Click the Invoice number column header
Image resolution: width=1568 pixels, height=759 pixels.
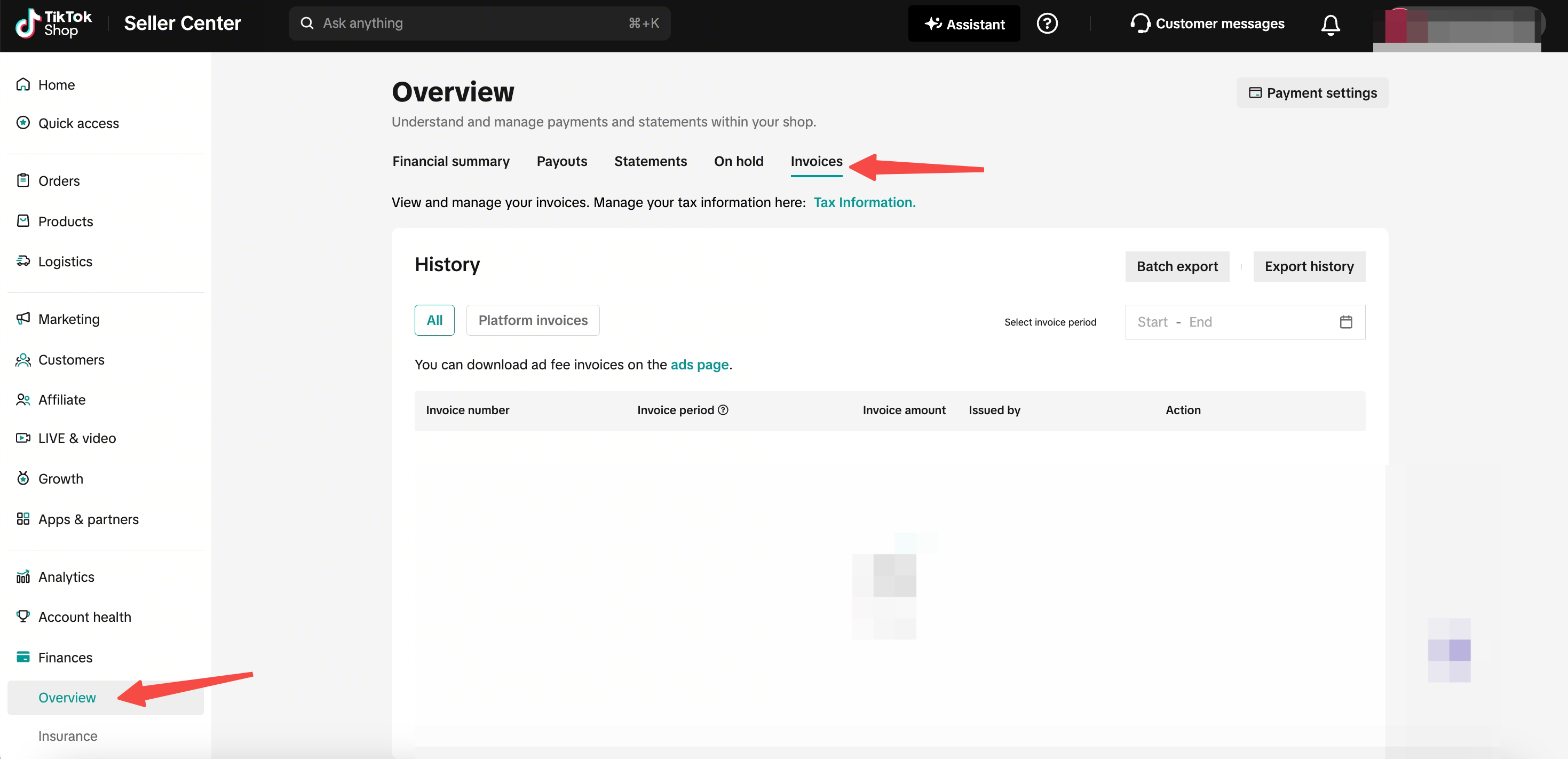click(468, 410)
